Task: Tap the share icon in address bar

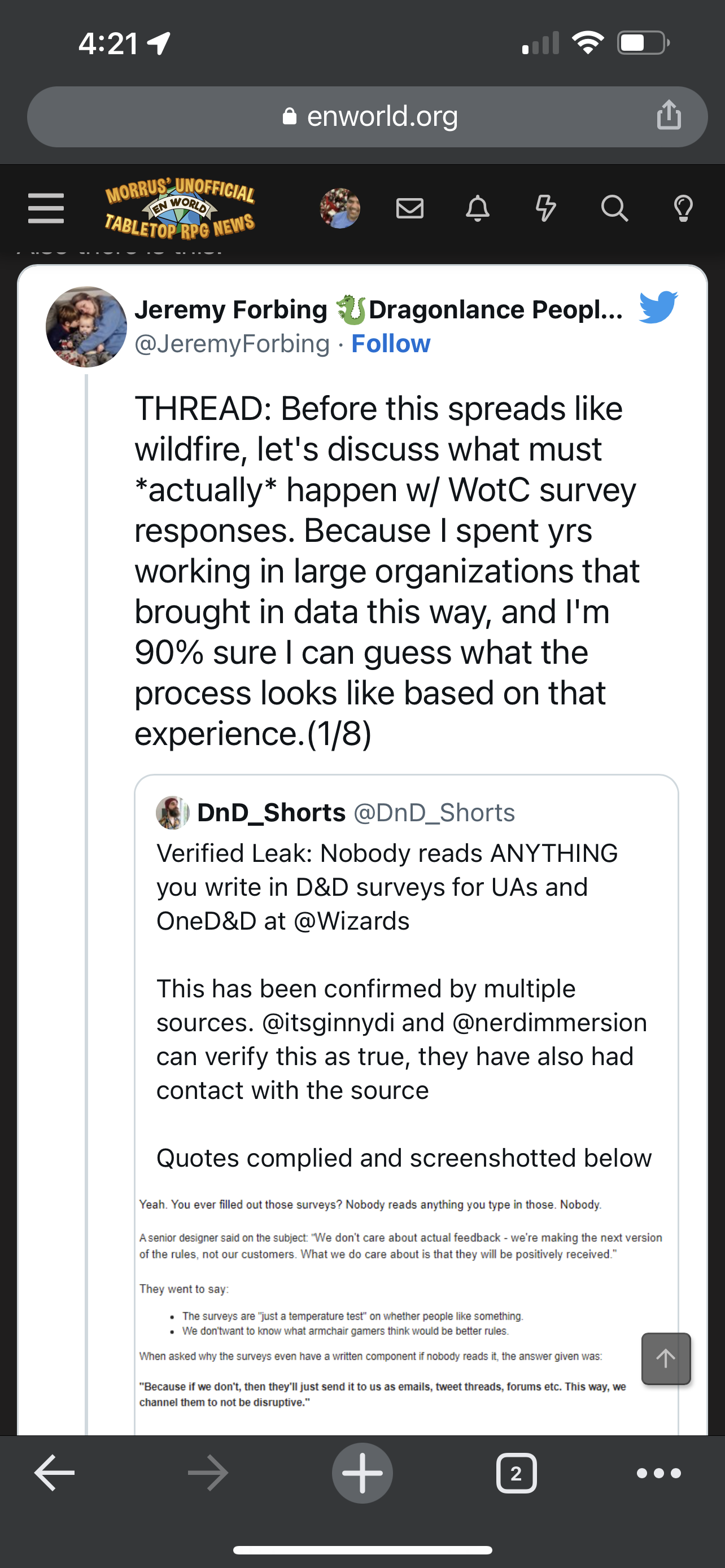Action: click(x=669, y=116)
